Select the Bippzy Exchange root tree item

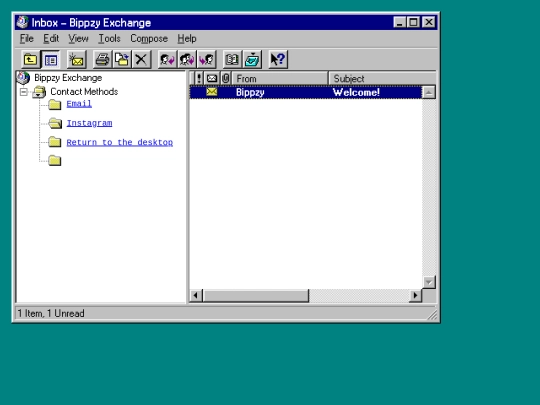click(x=68, y=78)
